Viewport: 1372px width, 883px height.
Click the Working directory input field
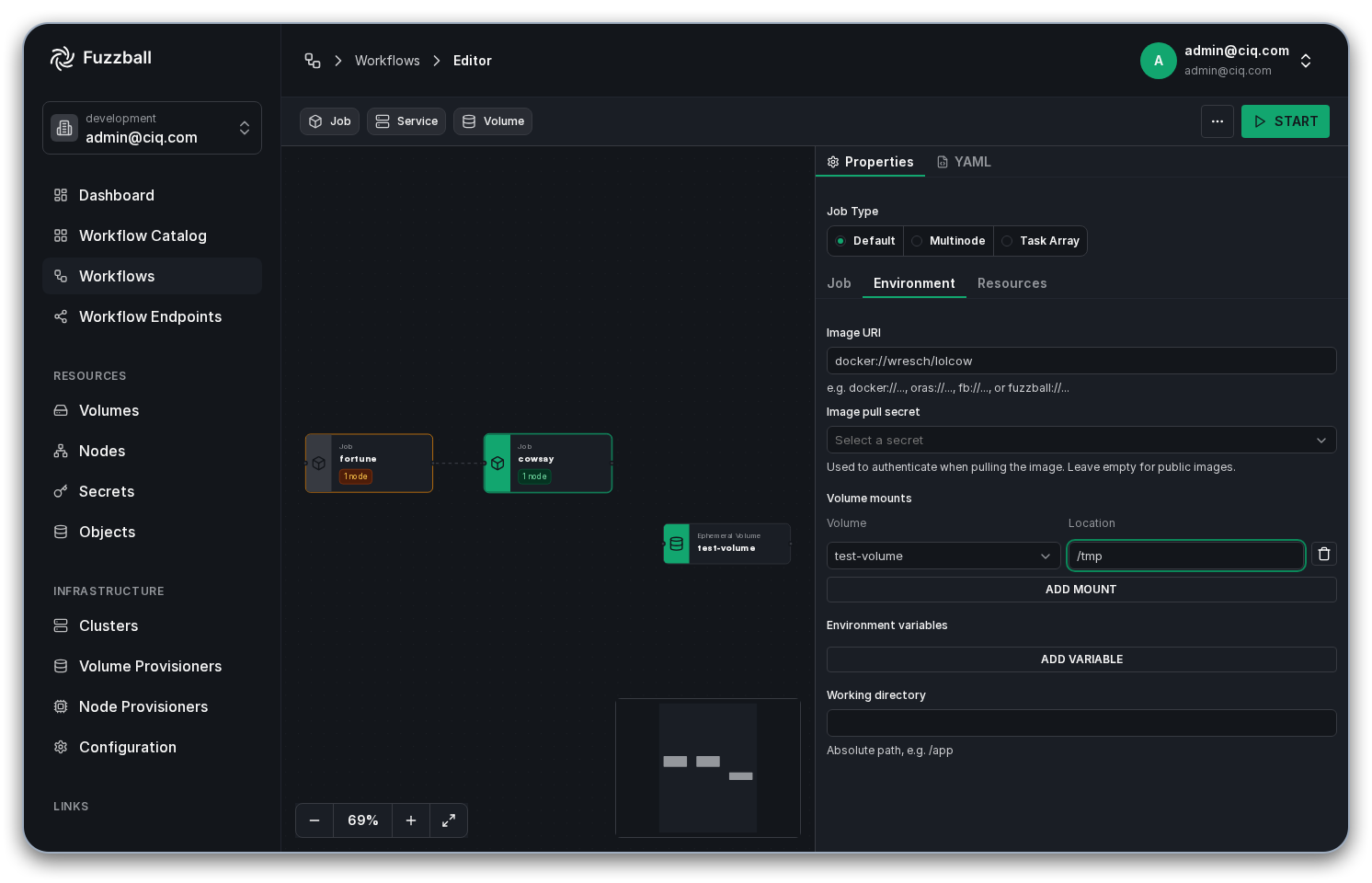coord(1081,723)
